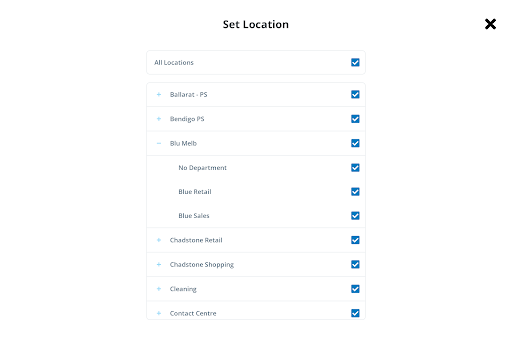512x360 pixels.
Task: Expand the Ballarat - PS location
Action: (159, 95)
